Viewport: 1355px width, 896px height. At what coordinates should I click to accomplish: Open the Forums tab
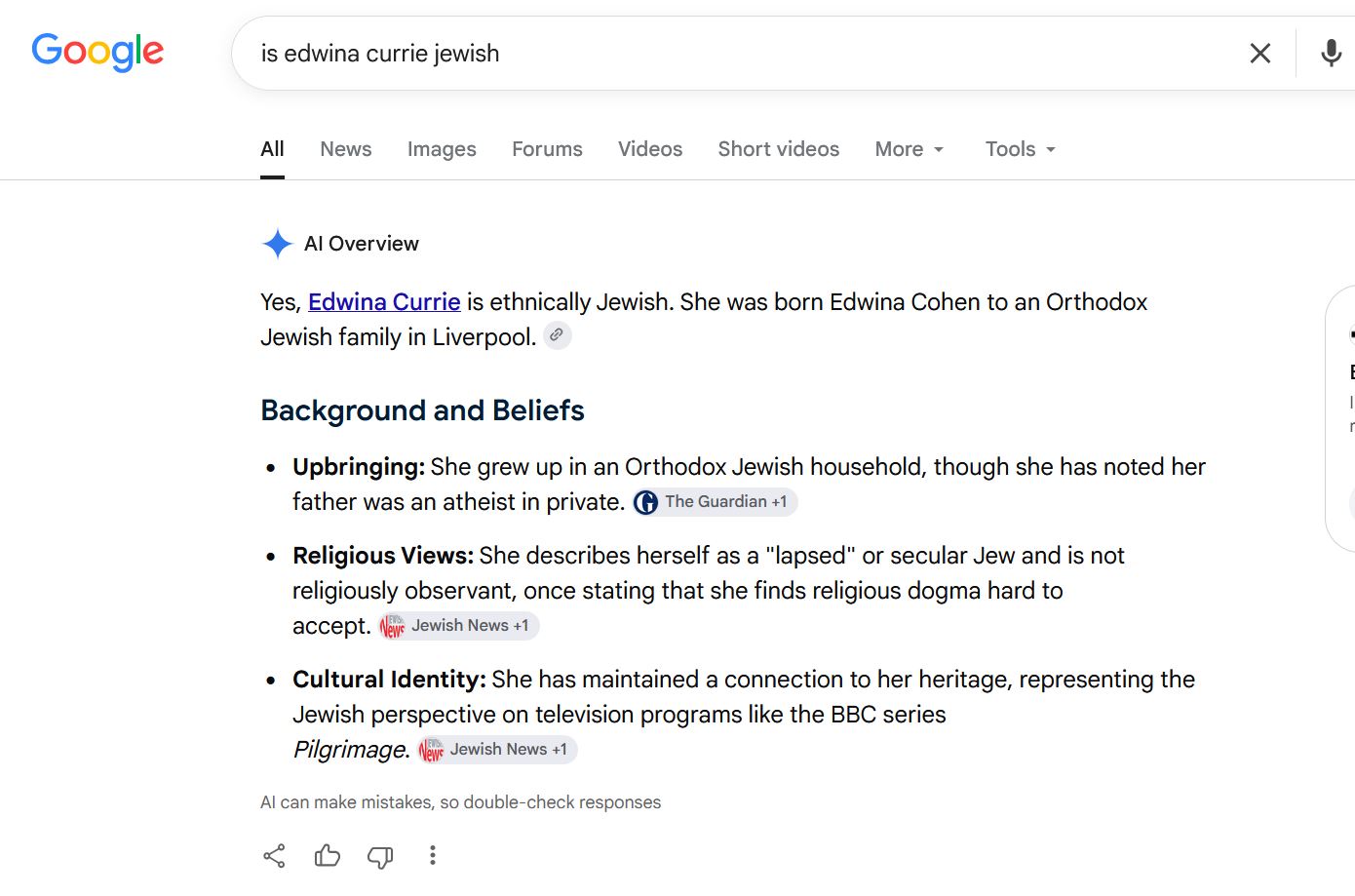(547, 149)
